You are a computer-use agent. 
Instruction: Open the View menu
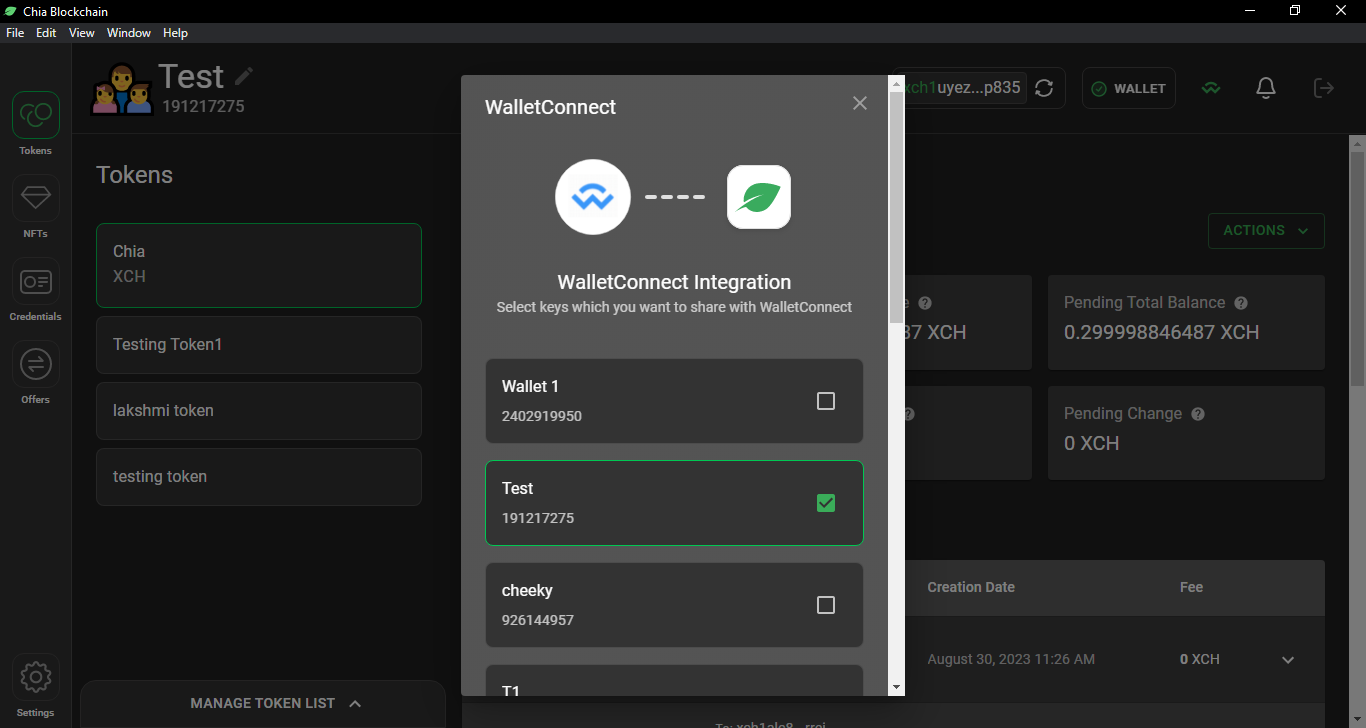coord(82,33)
